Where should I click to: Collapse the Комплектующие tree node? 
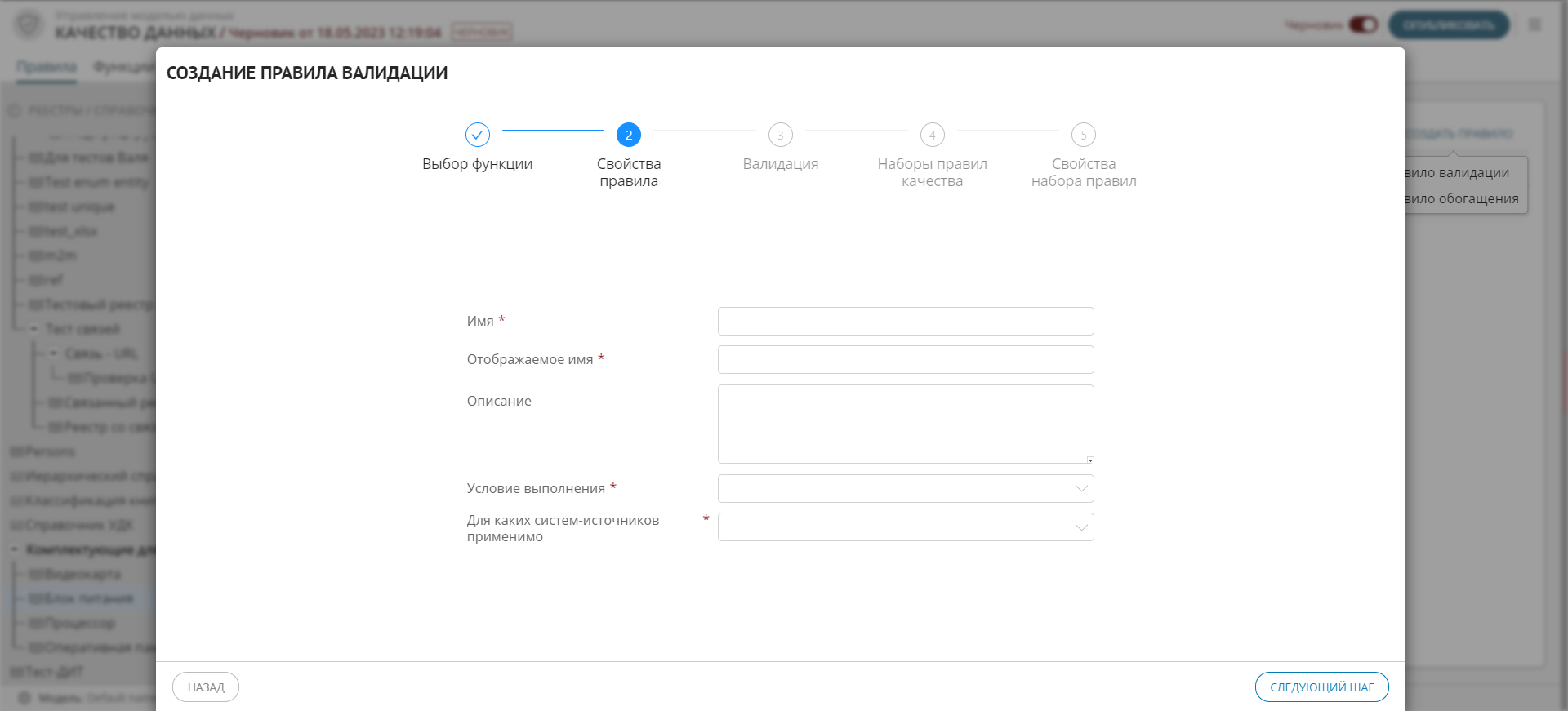click(14, 549)
